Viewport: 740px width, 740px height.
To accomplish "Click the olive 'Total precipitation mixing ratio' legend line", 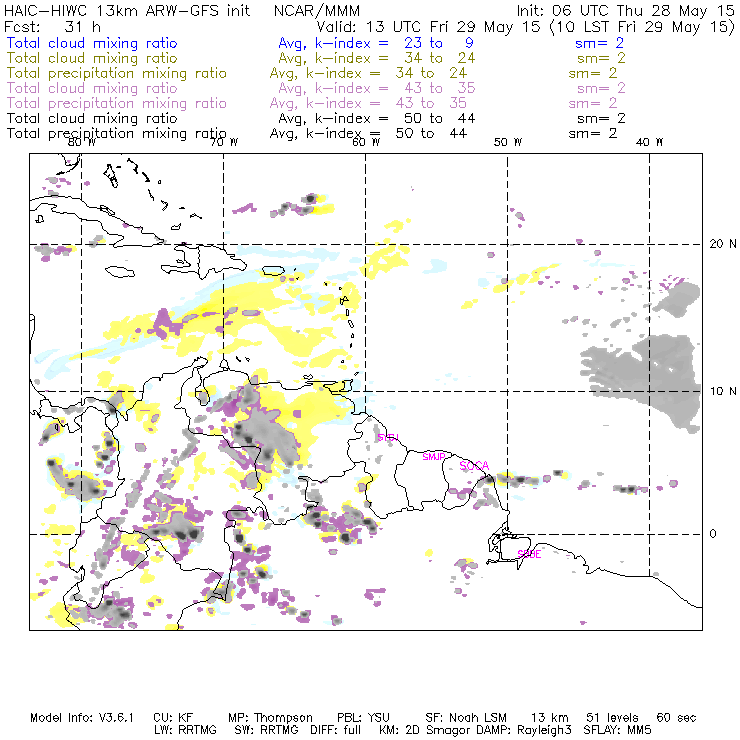I will point(117,73).
